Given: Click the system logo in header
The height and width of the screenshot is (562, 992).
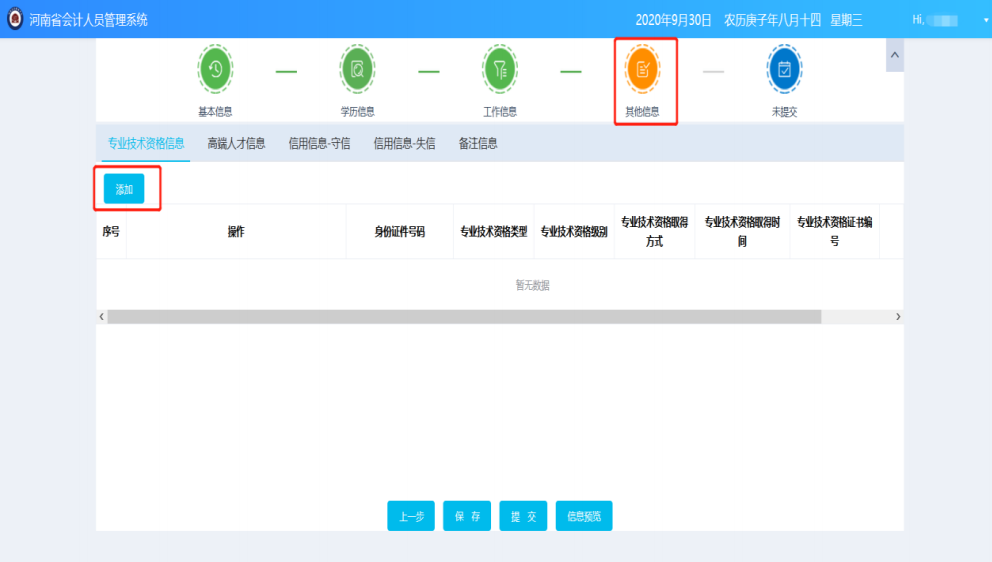Looking at the screenshot, I should point(14,19).
